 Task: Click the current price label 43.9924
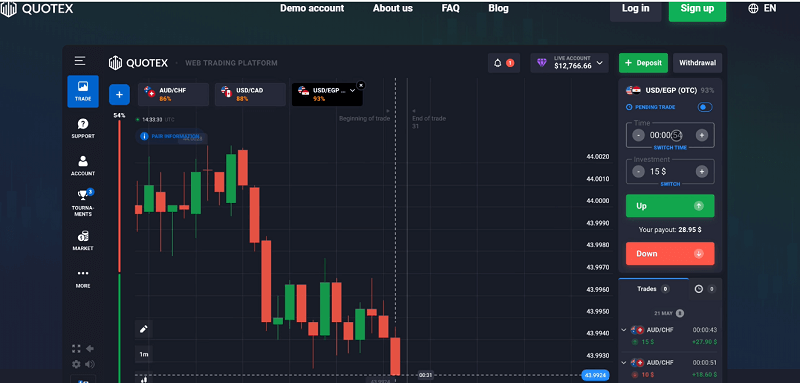point(595,376)
